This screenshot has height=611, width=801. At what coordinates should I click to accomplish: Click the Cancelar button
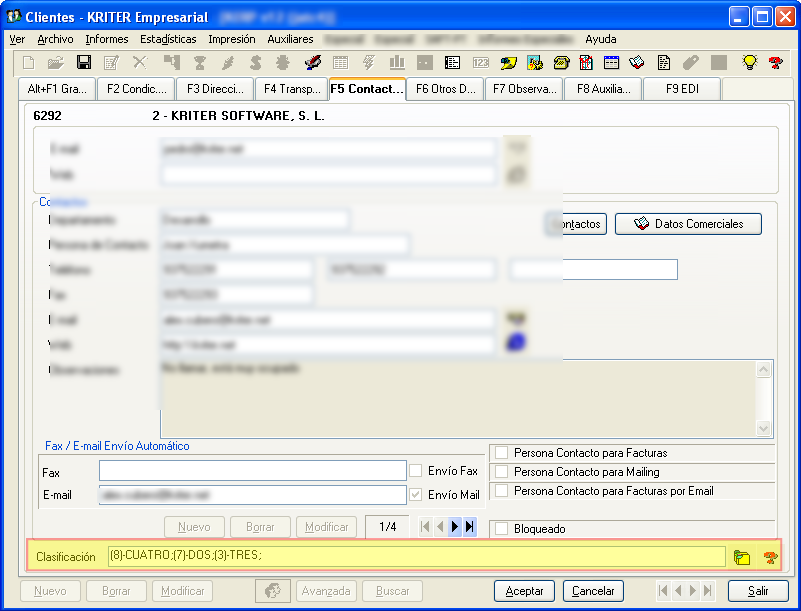pos(593,591)
